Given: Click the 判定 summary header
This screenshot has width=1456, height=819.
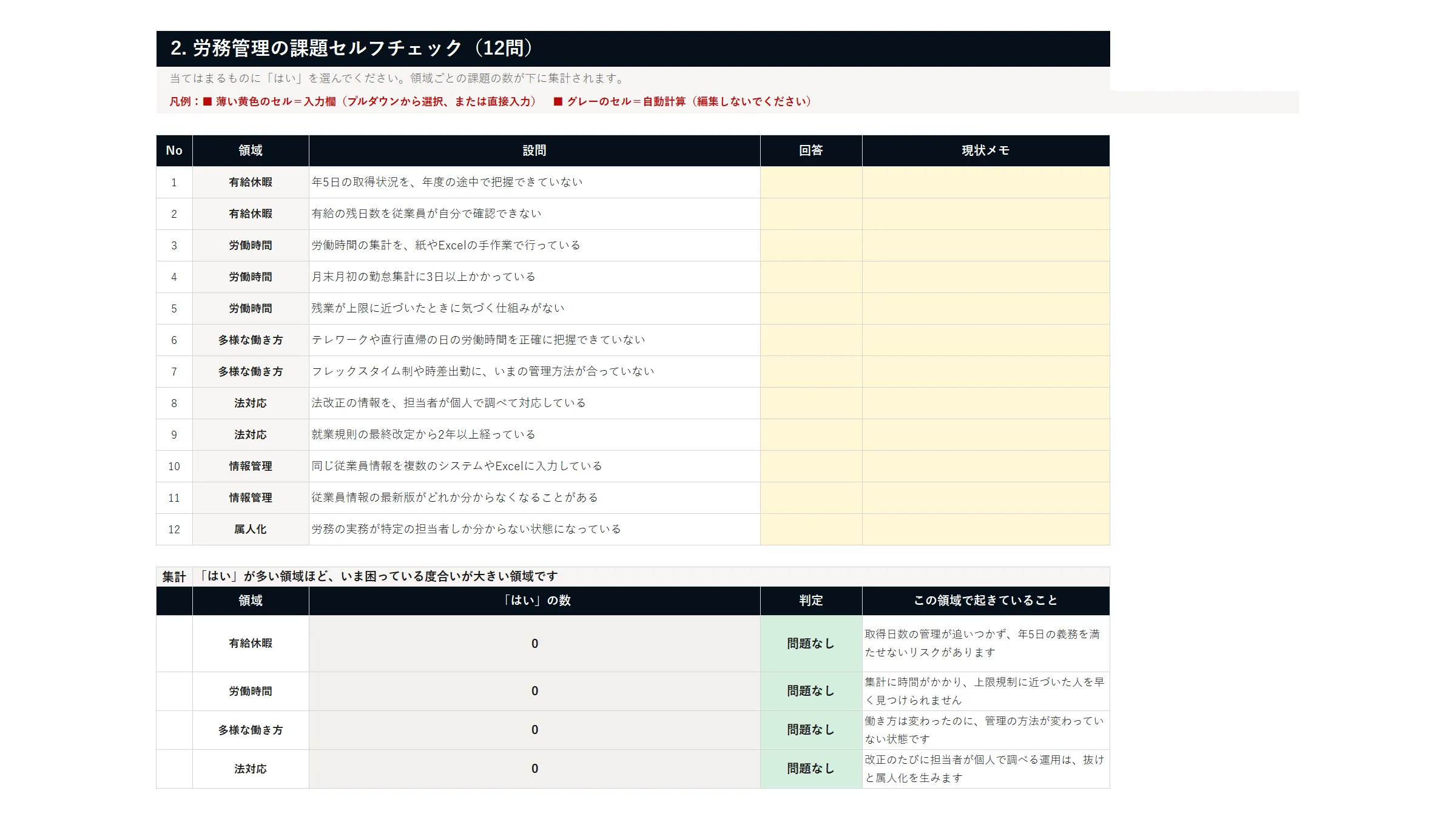Looking at the screenshot, I should 811,601.
